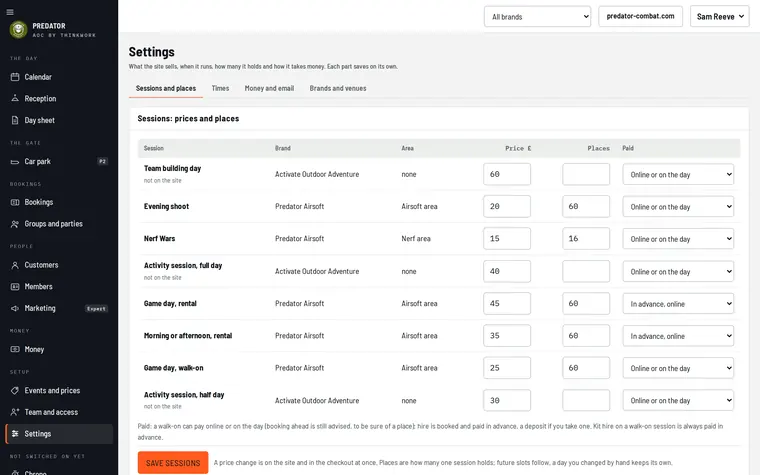This screenshot has height=475, width=760.
Task: Open Money via its sidebar icon
Action: (x=15, y=349)
